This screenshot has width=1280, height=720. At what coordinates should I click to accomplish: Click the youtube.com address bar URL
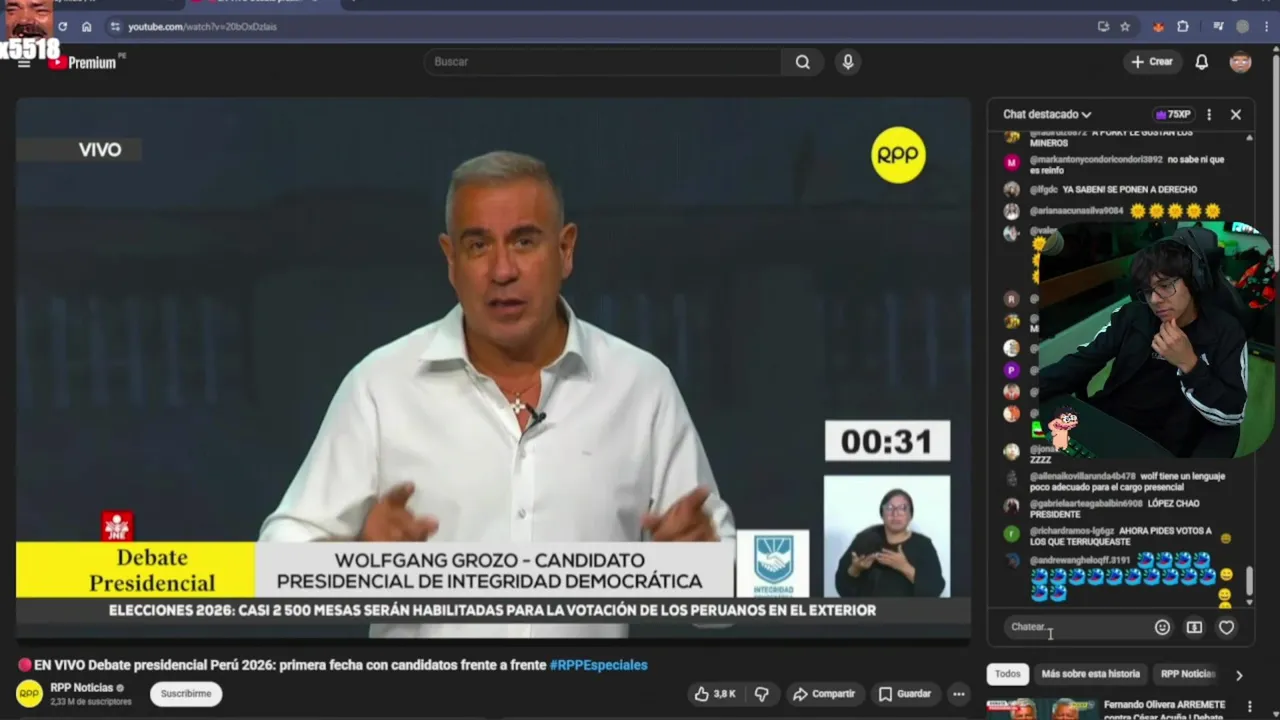pos(202,27)
